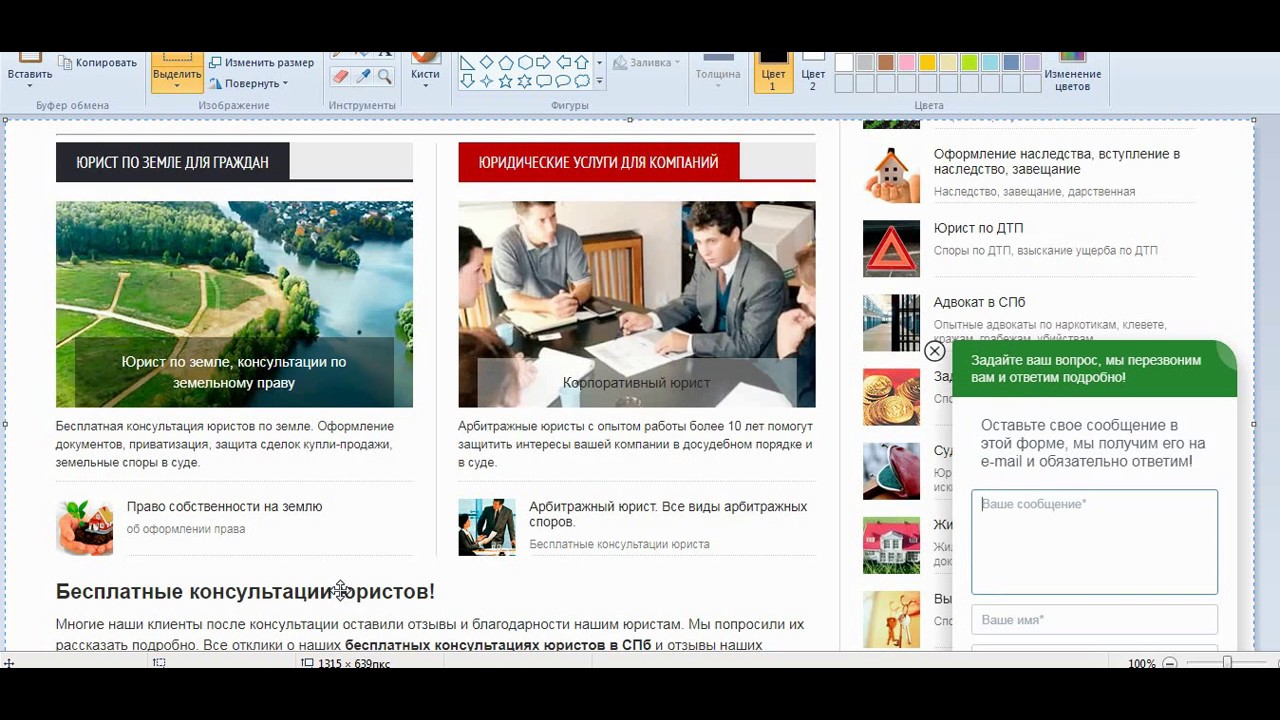The image size is (1280, 720).
Task: Choose the lime green color swatch
Action: [969, 63]
